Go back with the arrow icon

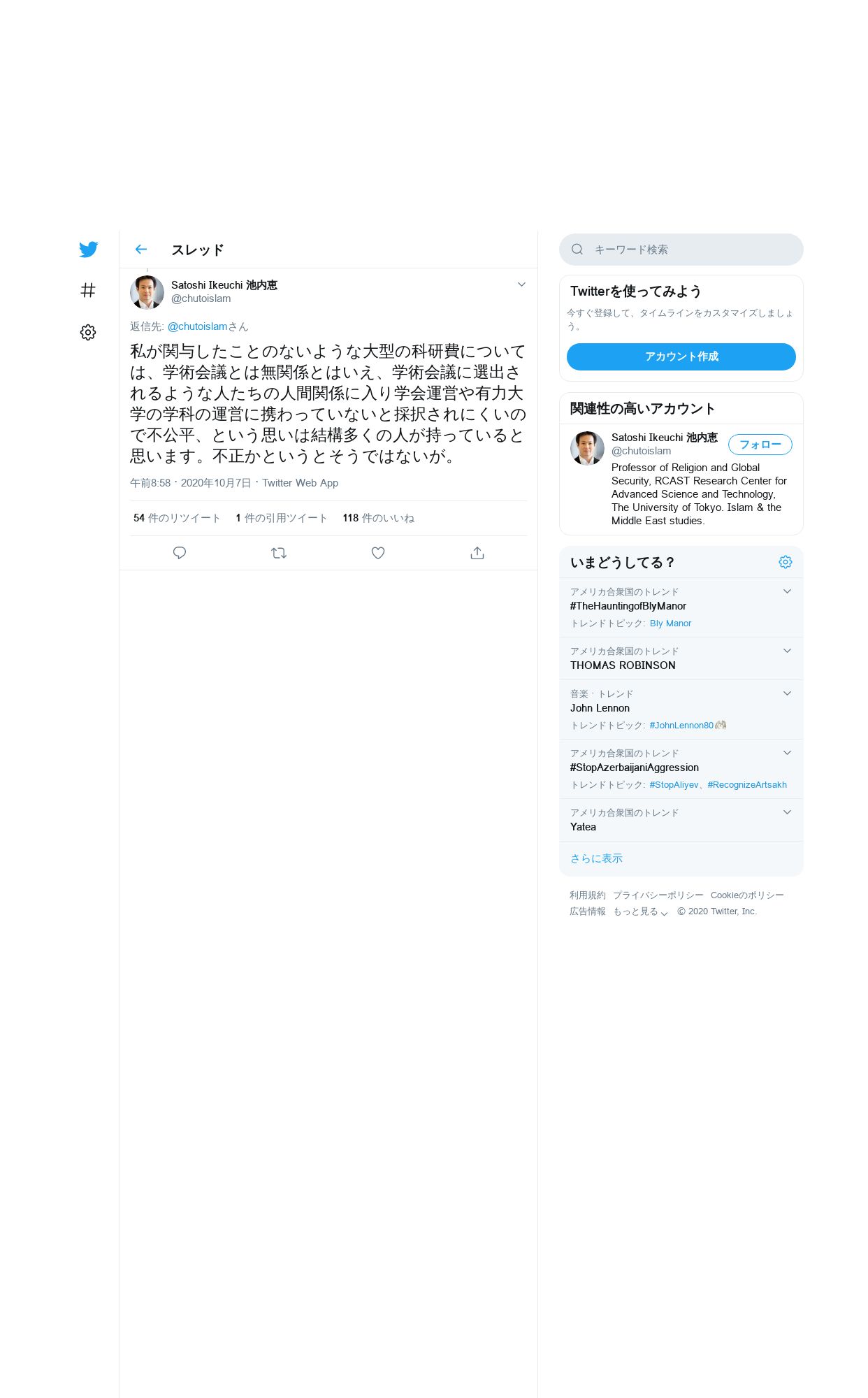pos(141,250)
